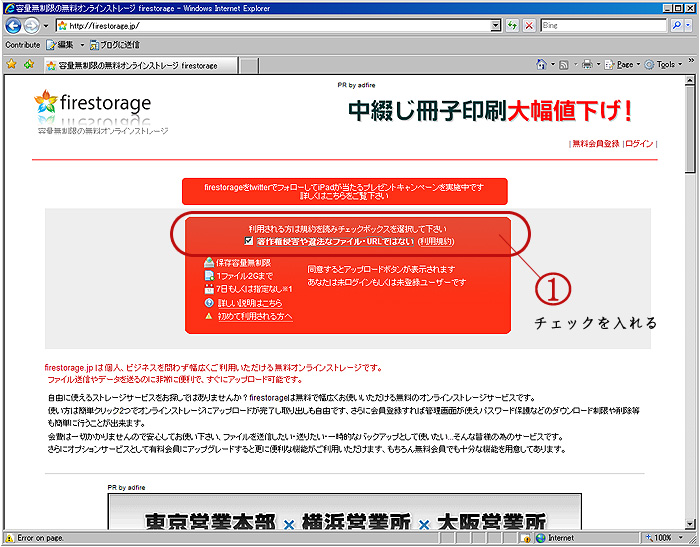Click the Home icon in command bar
The image size is (700, 547).
pyautogui.click(x=541, y=65)
